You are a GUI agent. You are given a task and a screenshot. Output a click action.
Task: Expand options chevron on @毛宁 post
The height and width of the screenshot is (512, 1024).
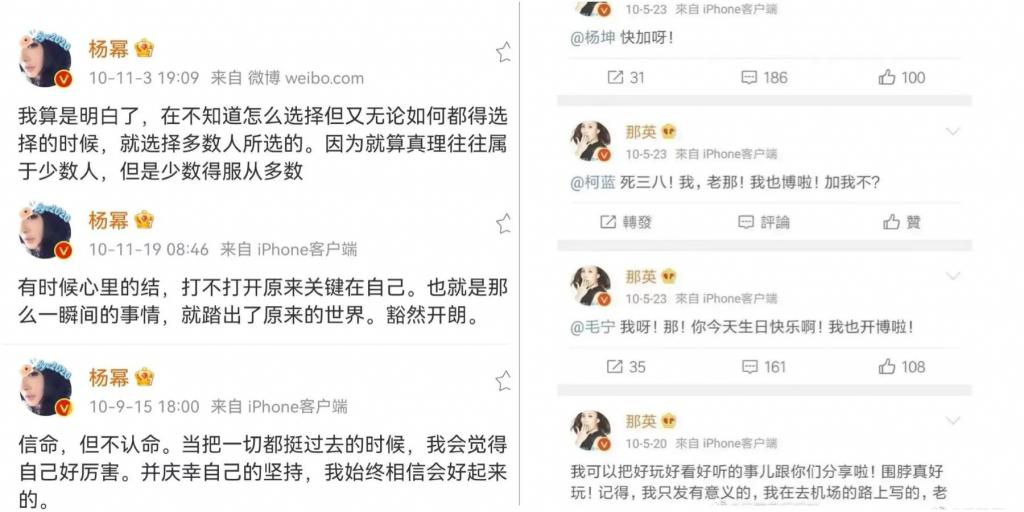tap(953, 276)
